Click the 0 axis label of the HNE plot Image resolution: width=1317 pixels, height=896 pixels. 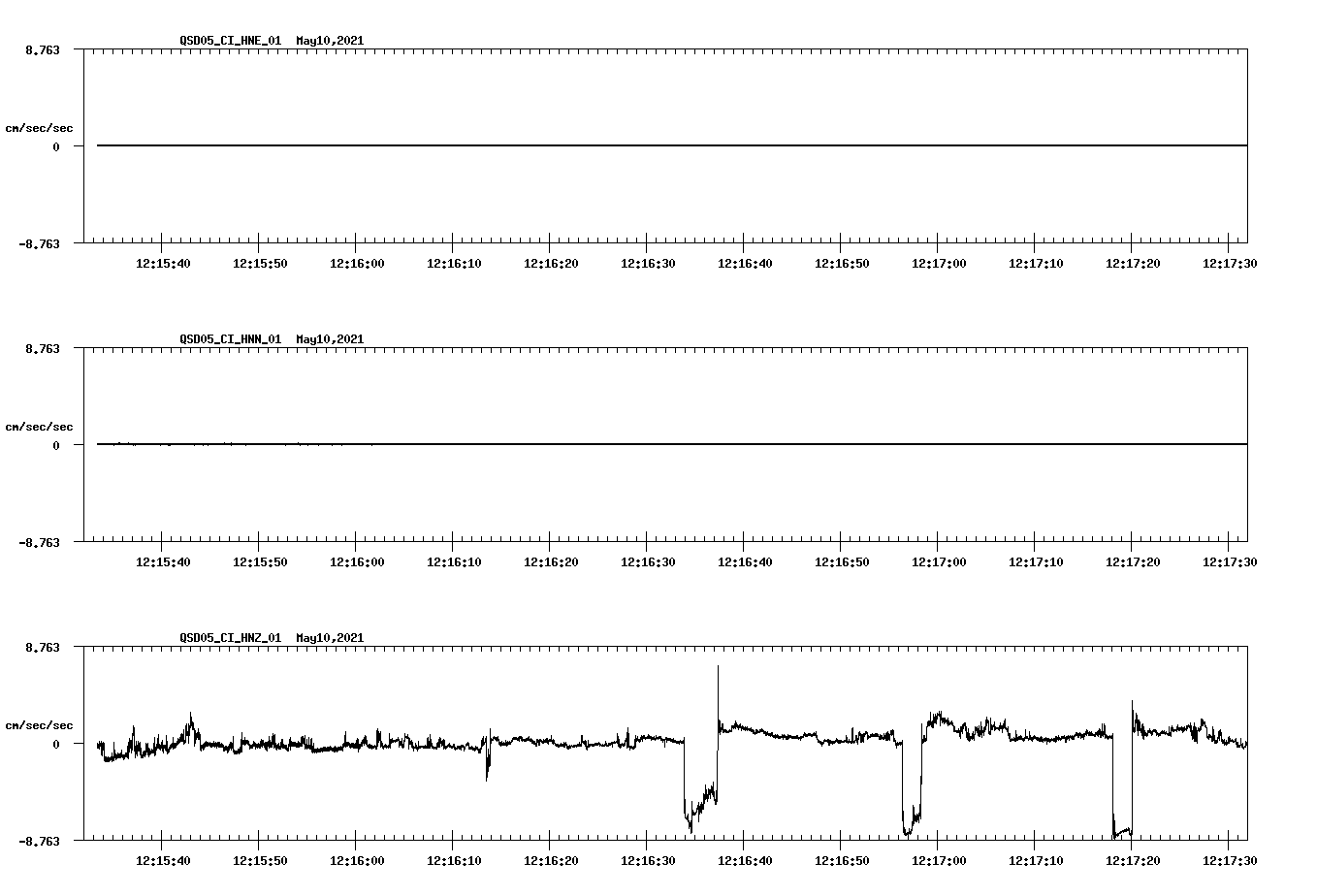(x=56, y=146)
